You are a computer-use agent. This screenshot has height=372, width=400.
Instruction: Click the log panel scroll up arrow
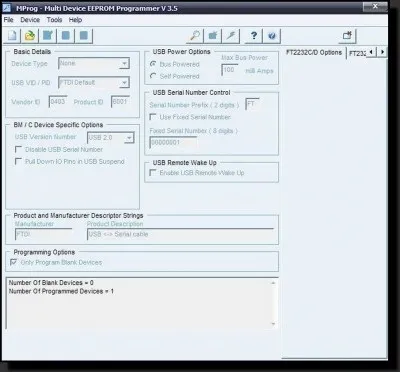[x=273, y=283]
